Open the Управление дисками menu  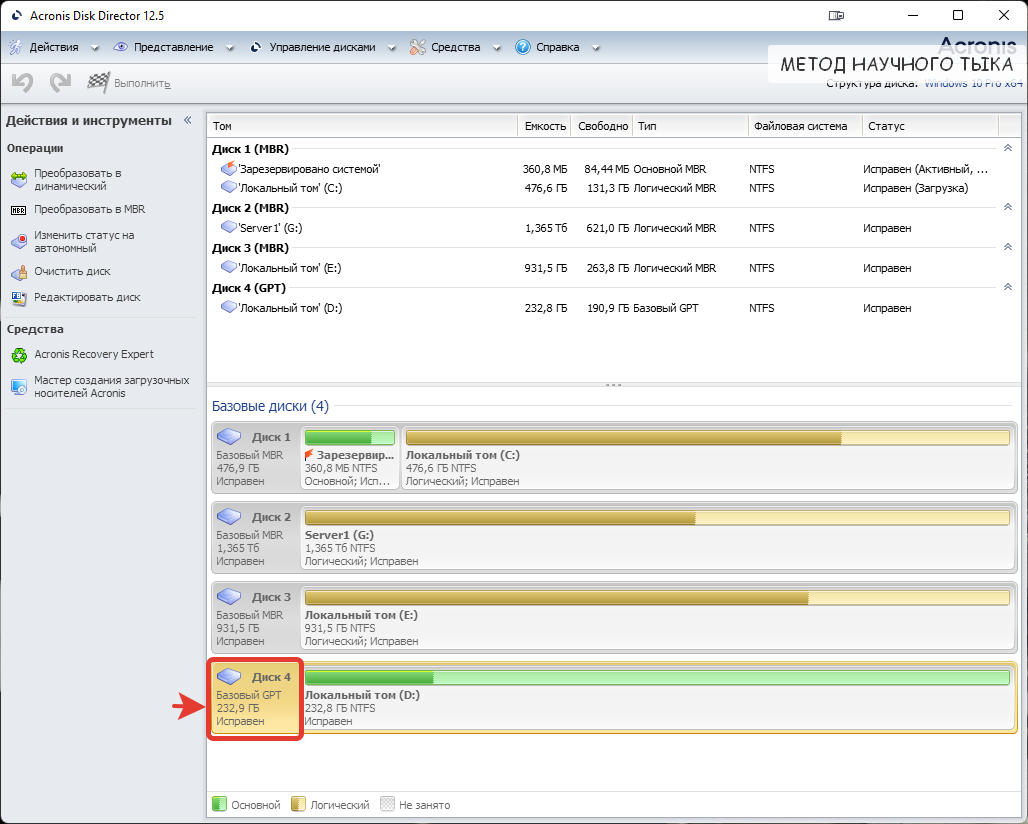[x=323, y=47]
